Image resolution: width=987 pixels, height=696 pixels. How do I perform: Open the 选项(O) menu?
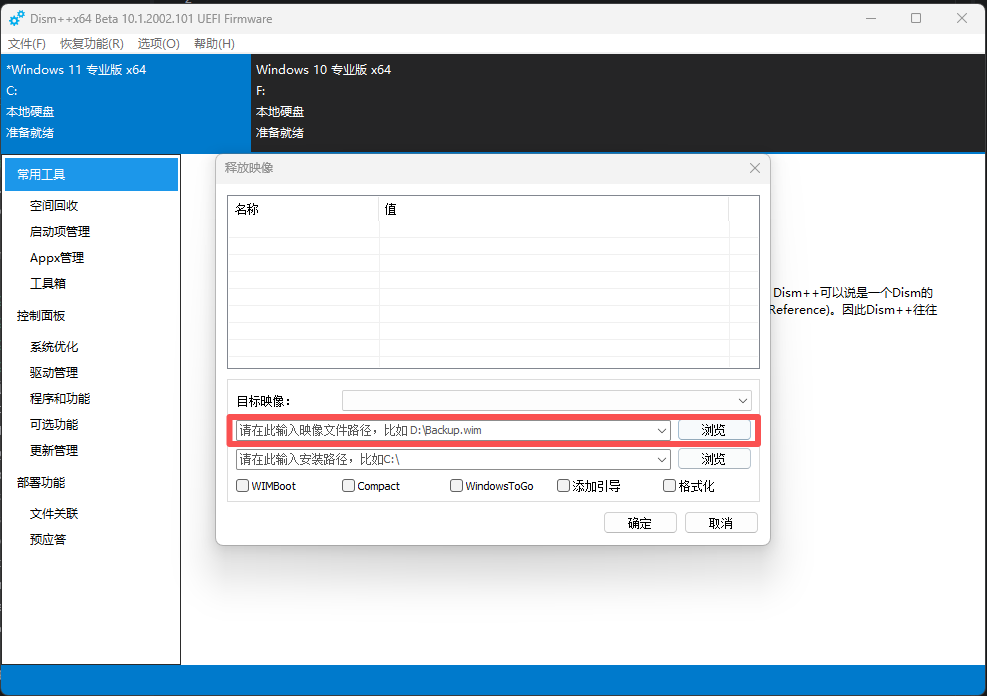coord(159,43)
